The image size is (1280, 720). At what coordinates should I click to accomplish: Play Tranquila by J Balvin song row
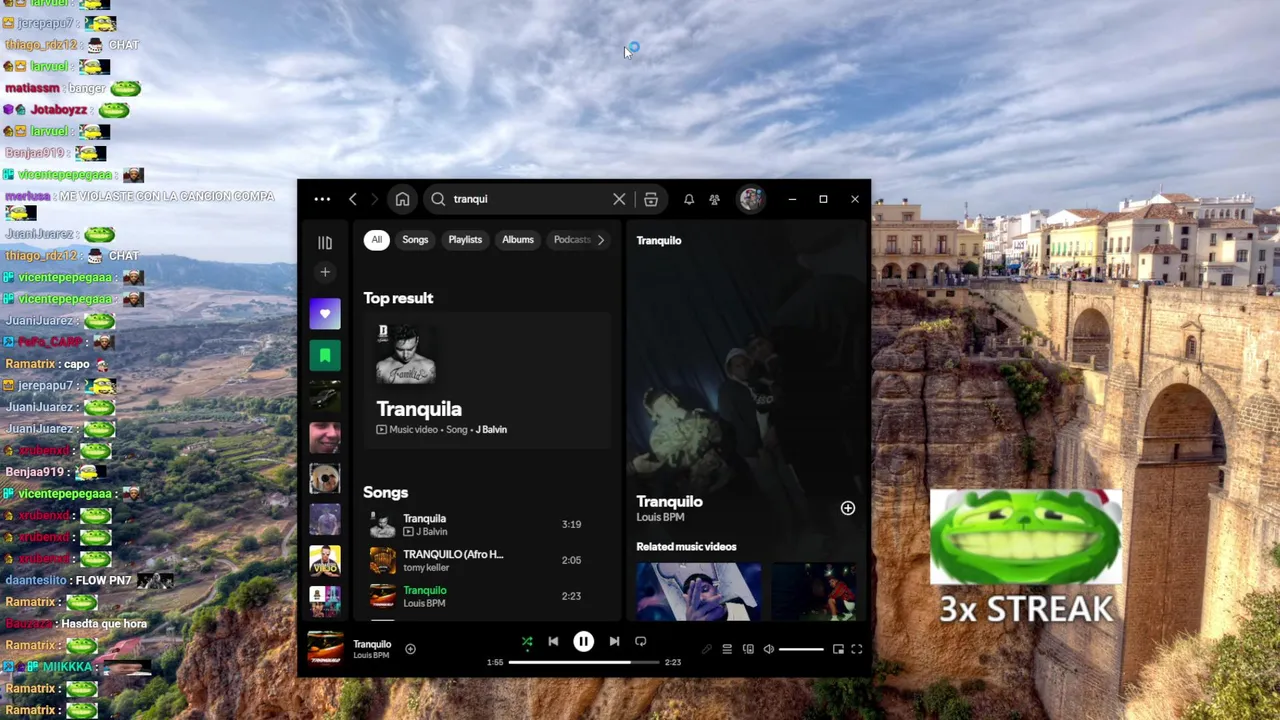click(x=487, y=525)
